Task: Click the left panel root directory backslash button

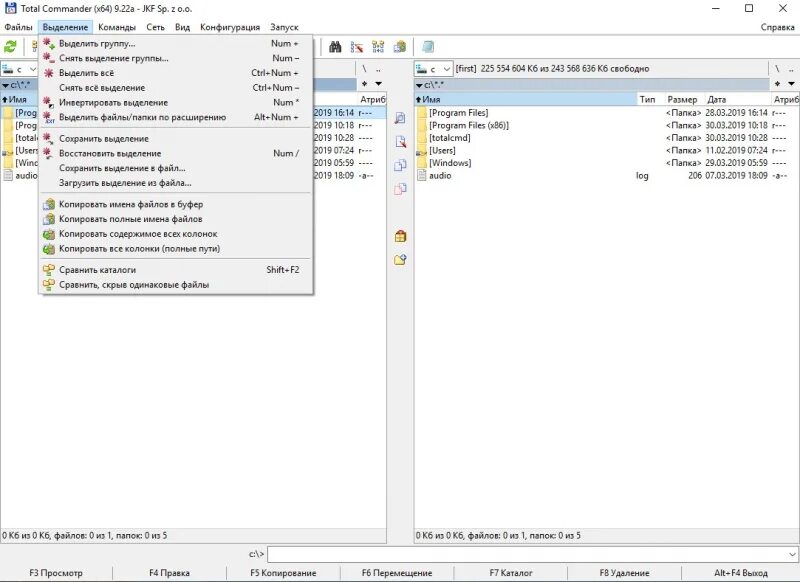Action: coord(364,68)
